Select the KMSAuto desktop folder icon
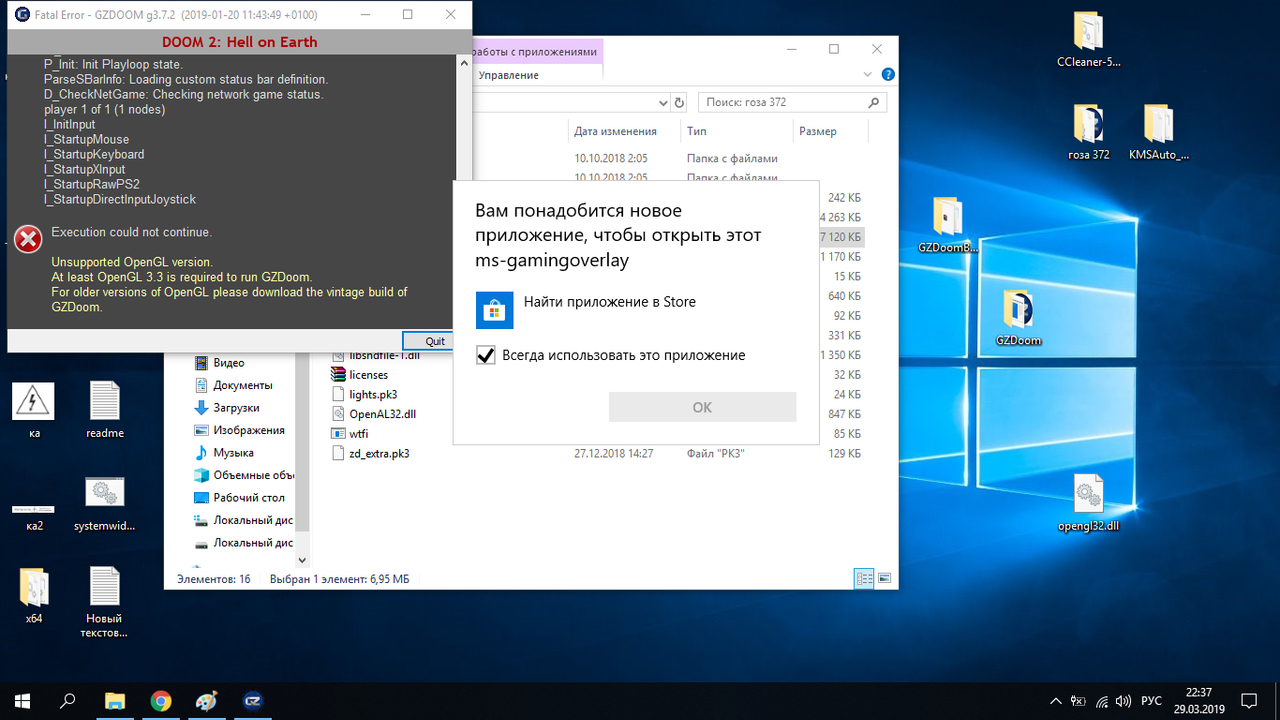This screenshot has height=720, width=1280. pos(1158,132)
